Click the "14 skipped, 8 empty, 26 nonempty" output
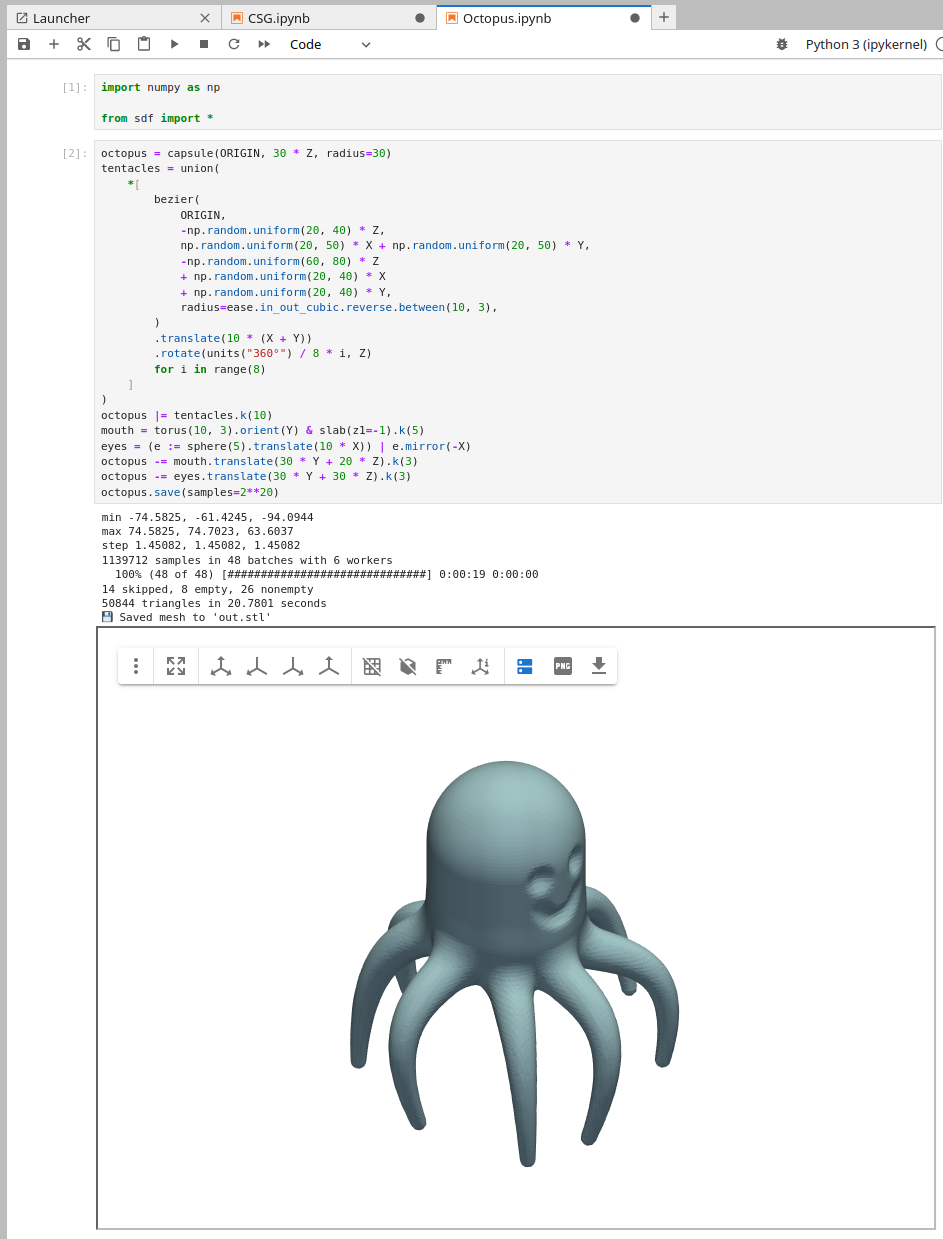This screenshot has width=943, height=1239. [207, 589]
